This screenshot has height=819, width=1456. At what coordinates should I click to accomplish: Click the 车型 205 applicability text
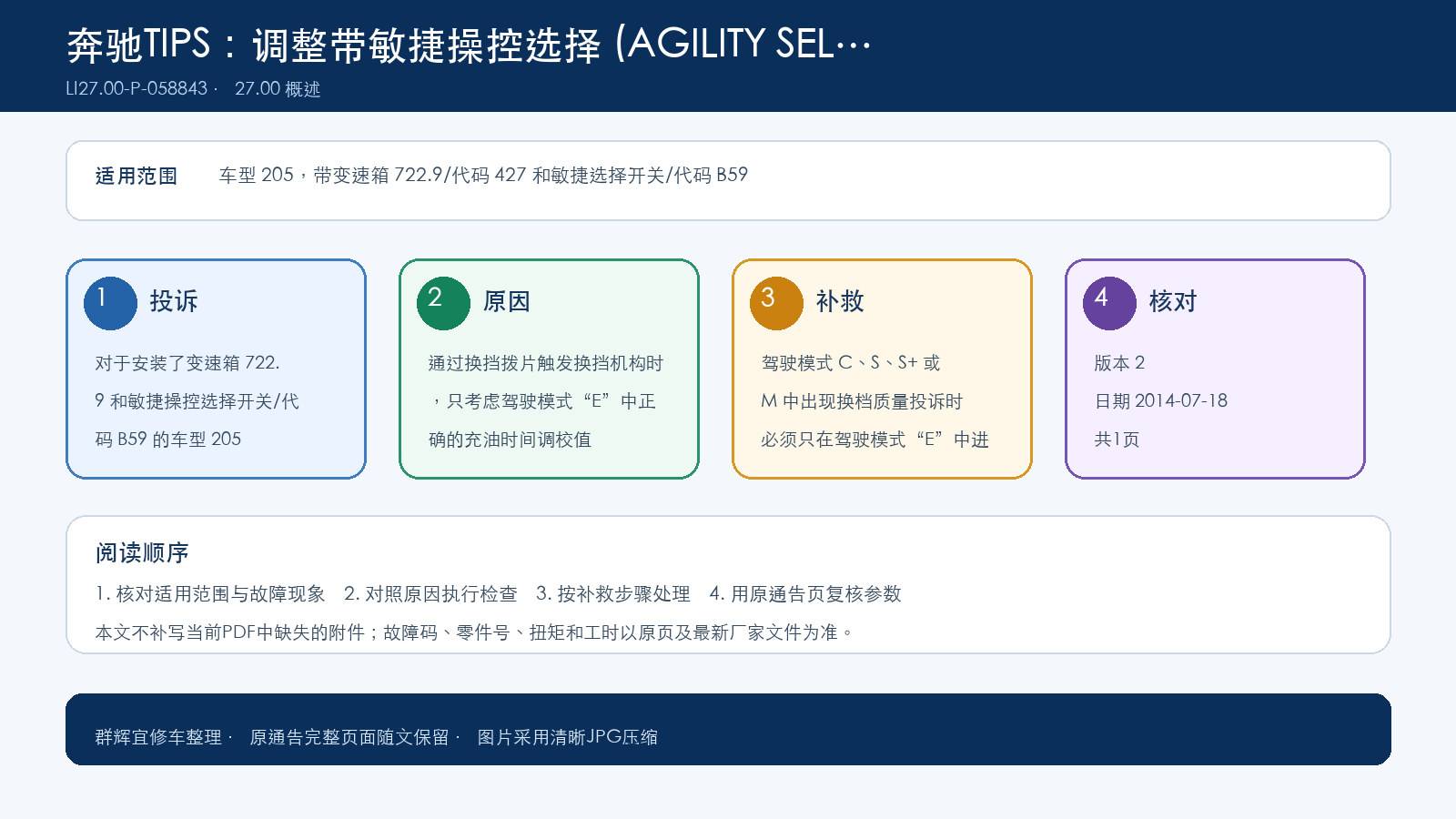click(x=483, y=175)
